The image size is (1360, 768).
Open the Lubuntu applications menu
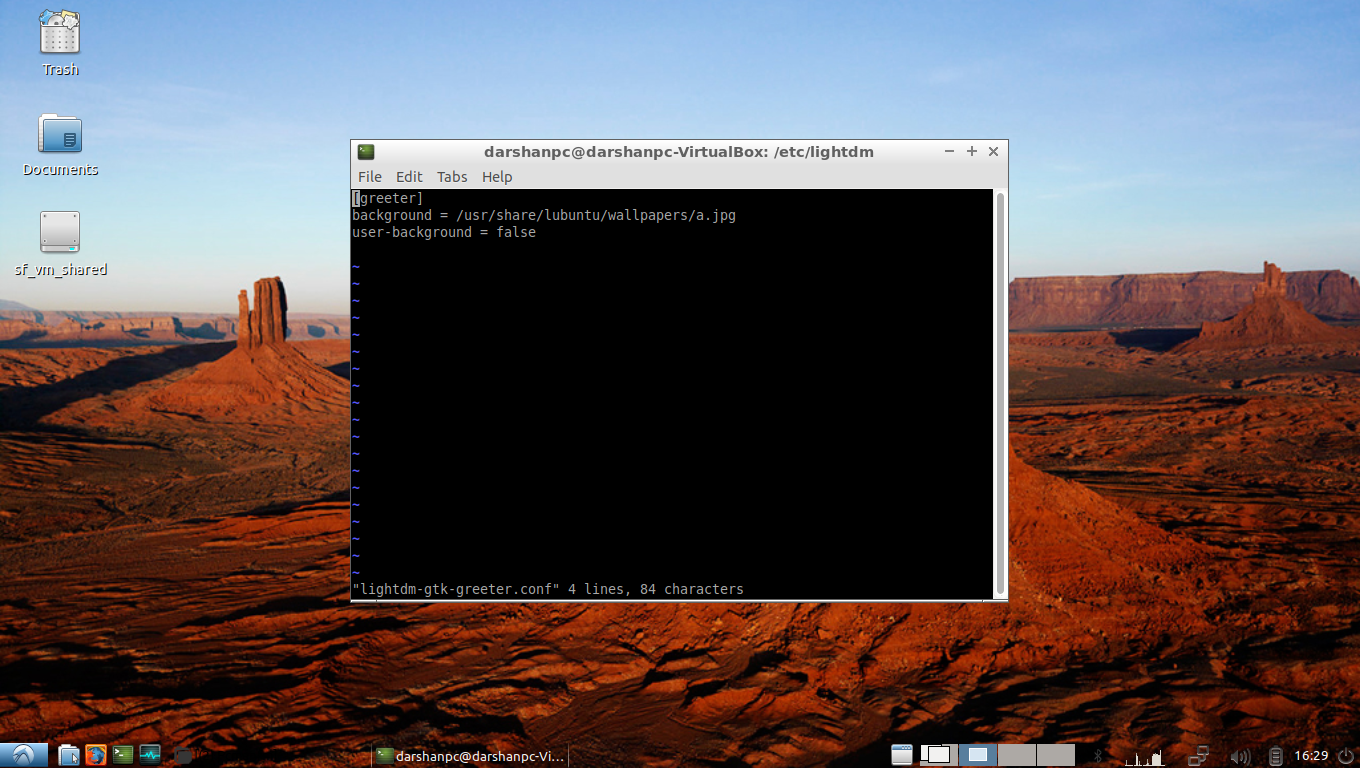(x=22, y=755)
